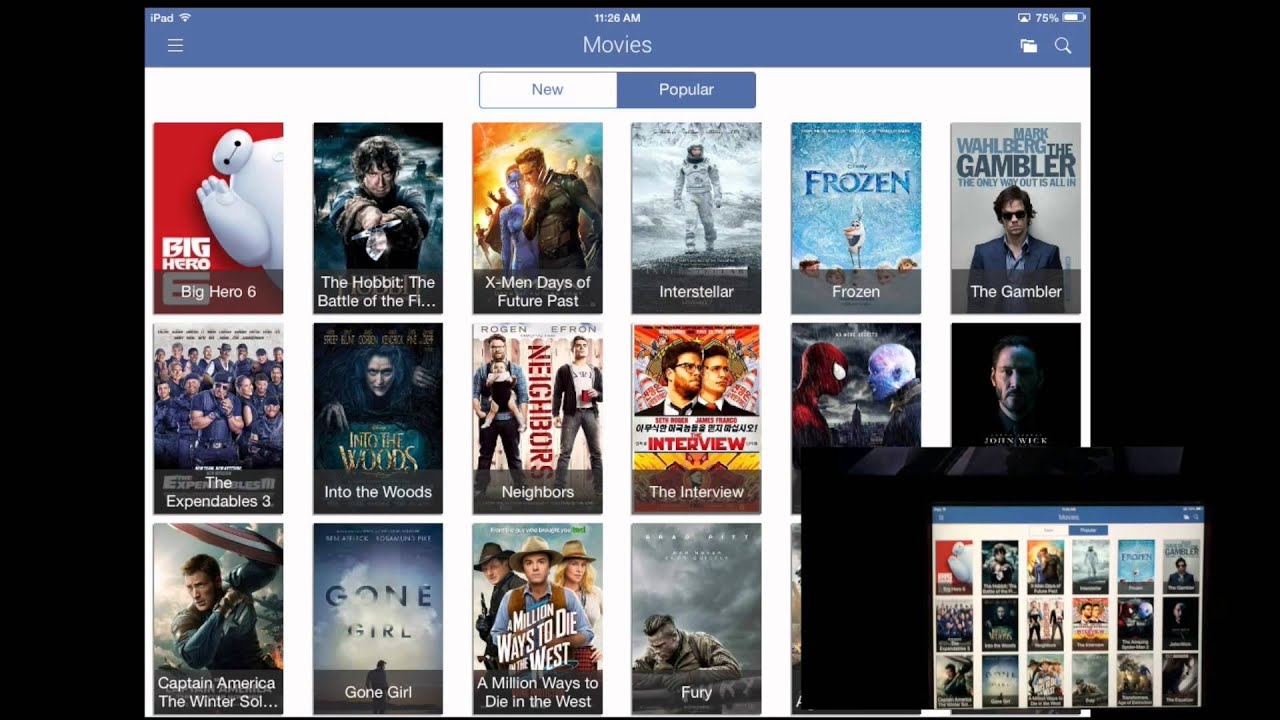Select X-Men Days of Future Past poster
1280x720 pixels.
point(537,218)
